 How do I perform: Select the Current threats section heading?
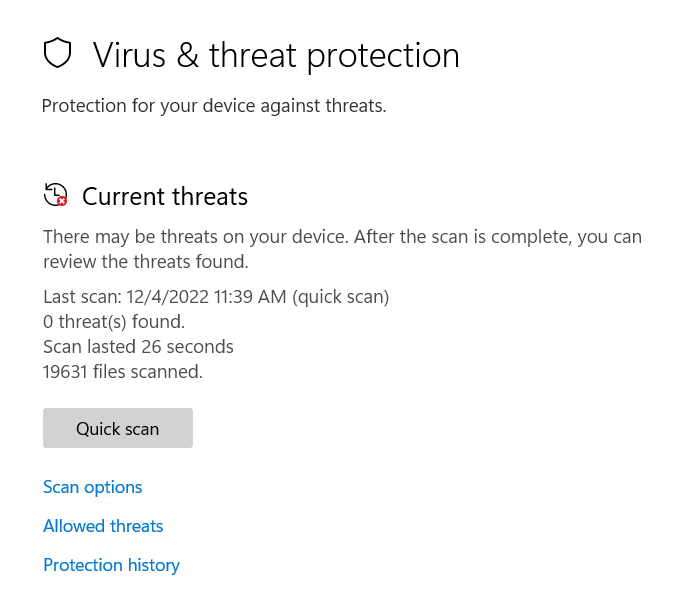pyautogui.click(x=165, y=197)
